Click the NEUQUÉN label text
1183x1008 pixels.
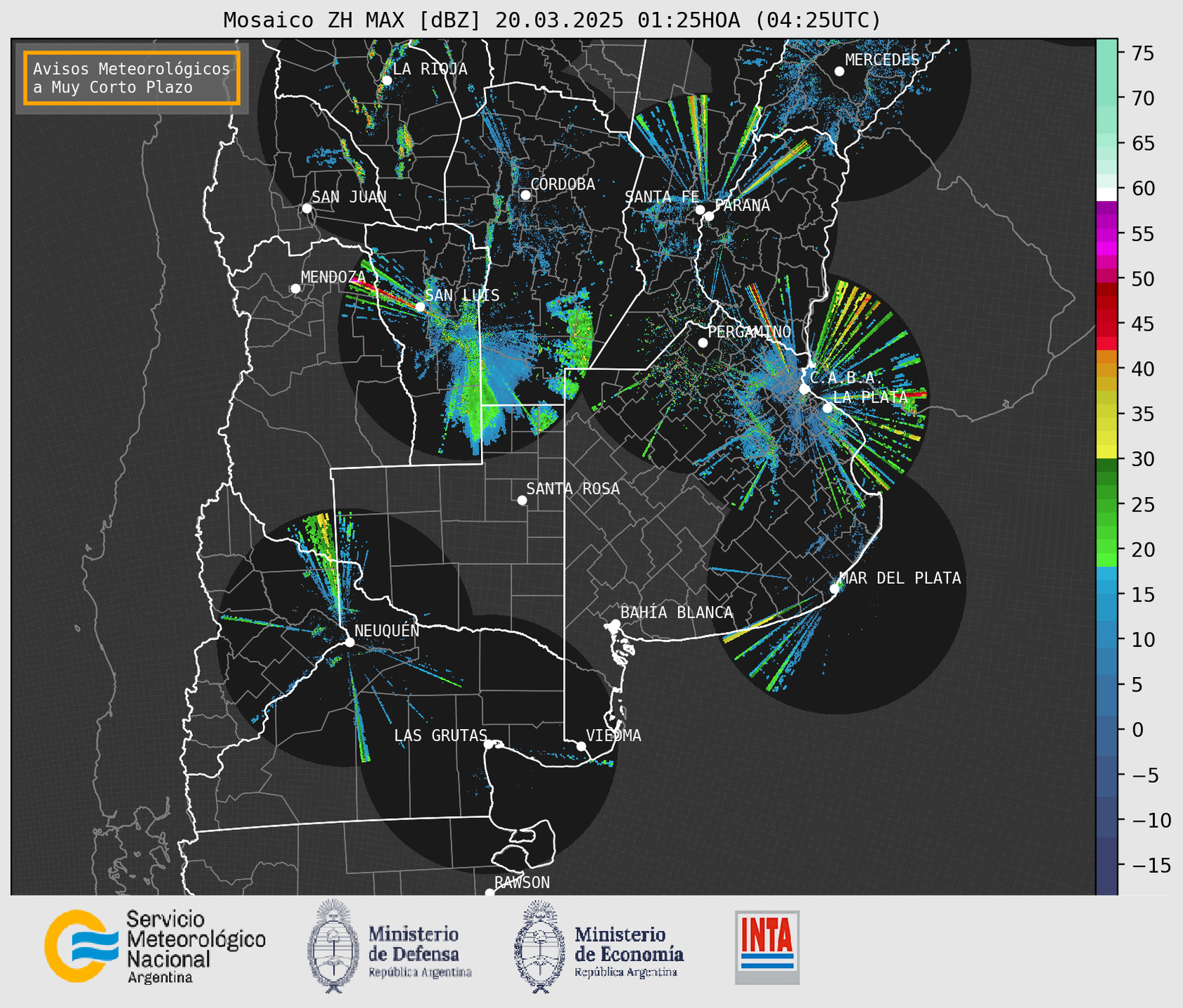point(387,630)
